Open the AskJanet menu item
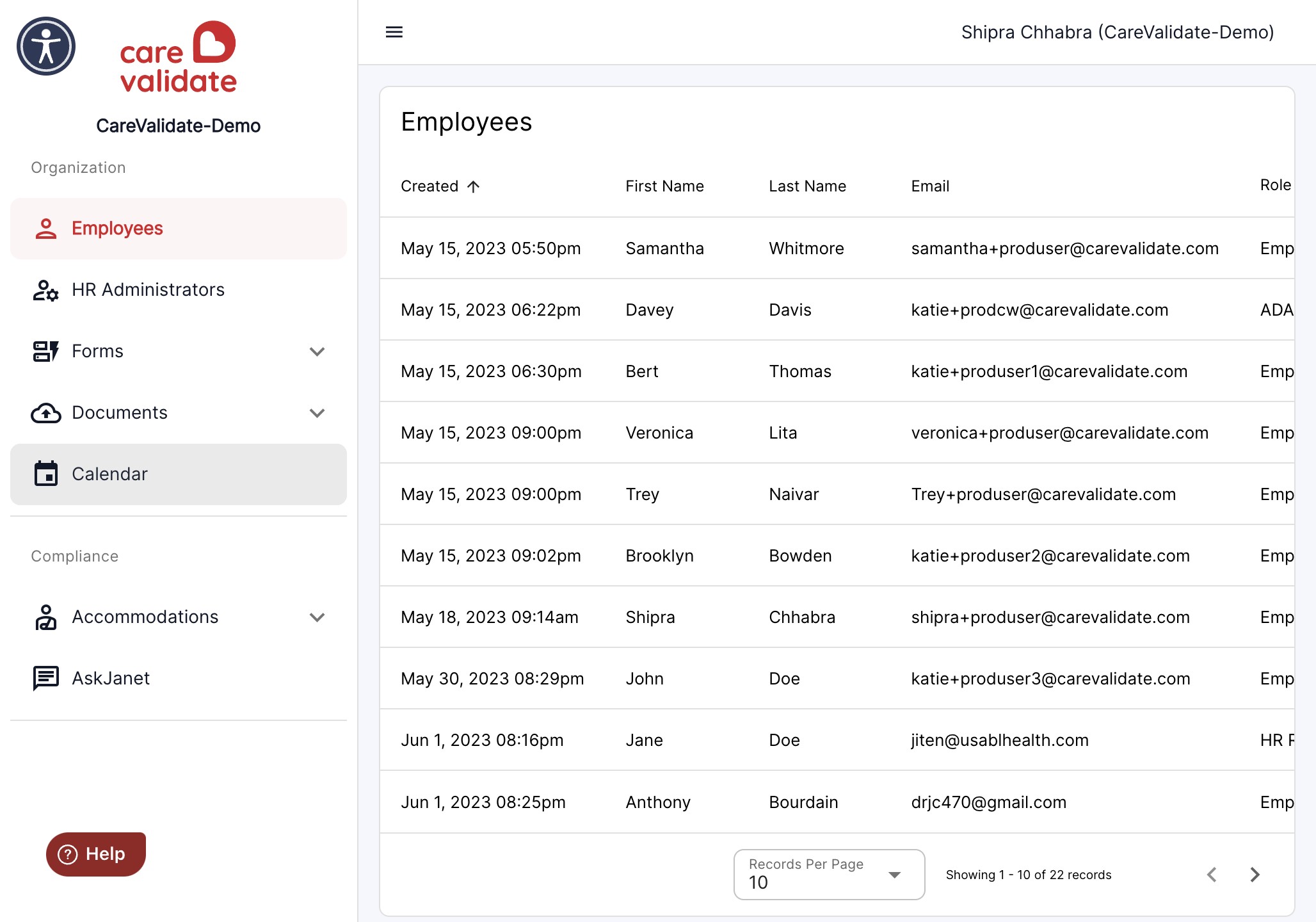1316x922 pixels. click(179, 678)
